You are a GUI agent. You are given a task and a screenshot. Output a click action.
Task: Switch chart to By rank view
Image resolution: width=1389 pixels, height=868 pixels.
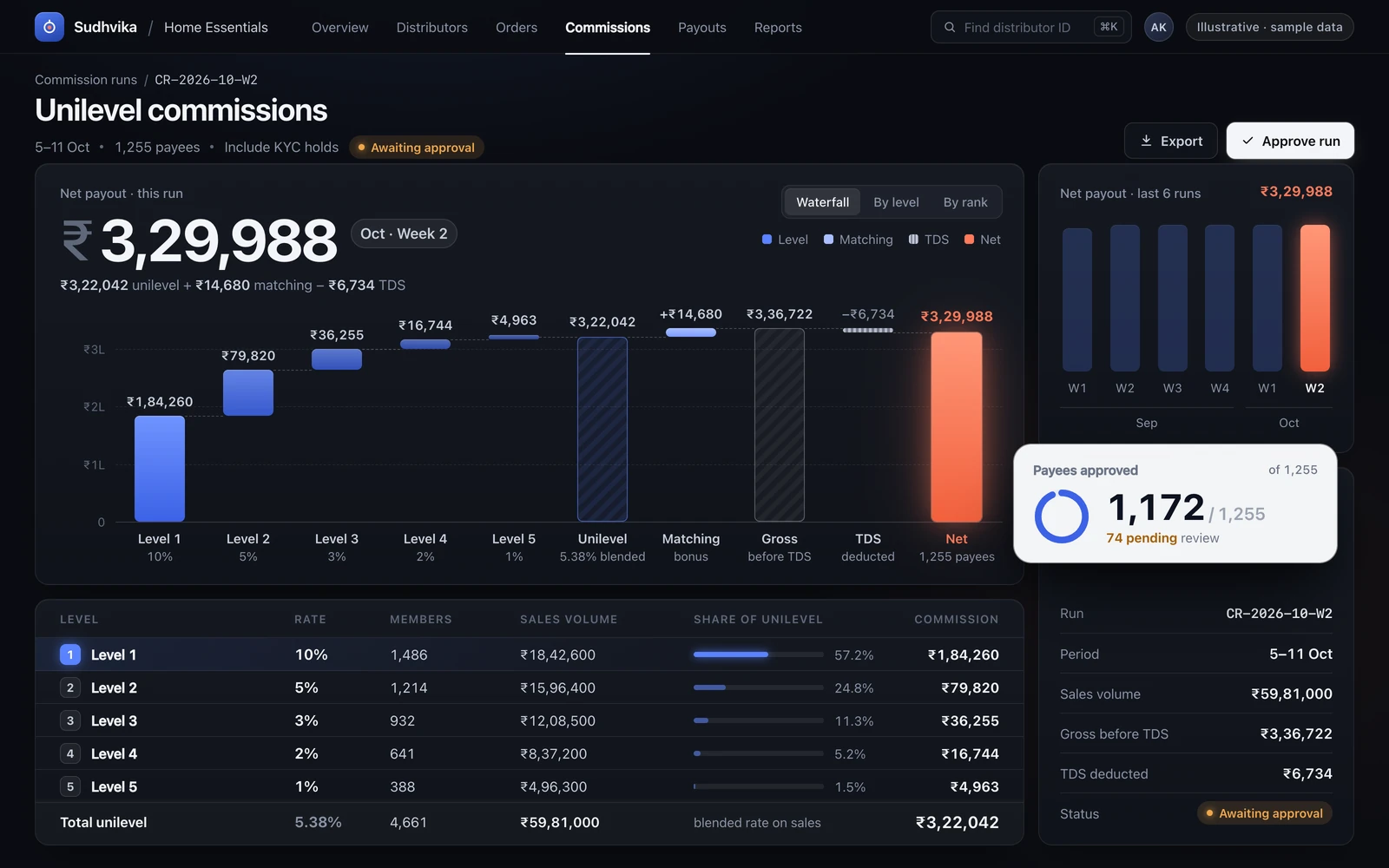pyautogui.click(x=965, y=202)
